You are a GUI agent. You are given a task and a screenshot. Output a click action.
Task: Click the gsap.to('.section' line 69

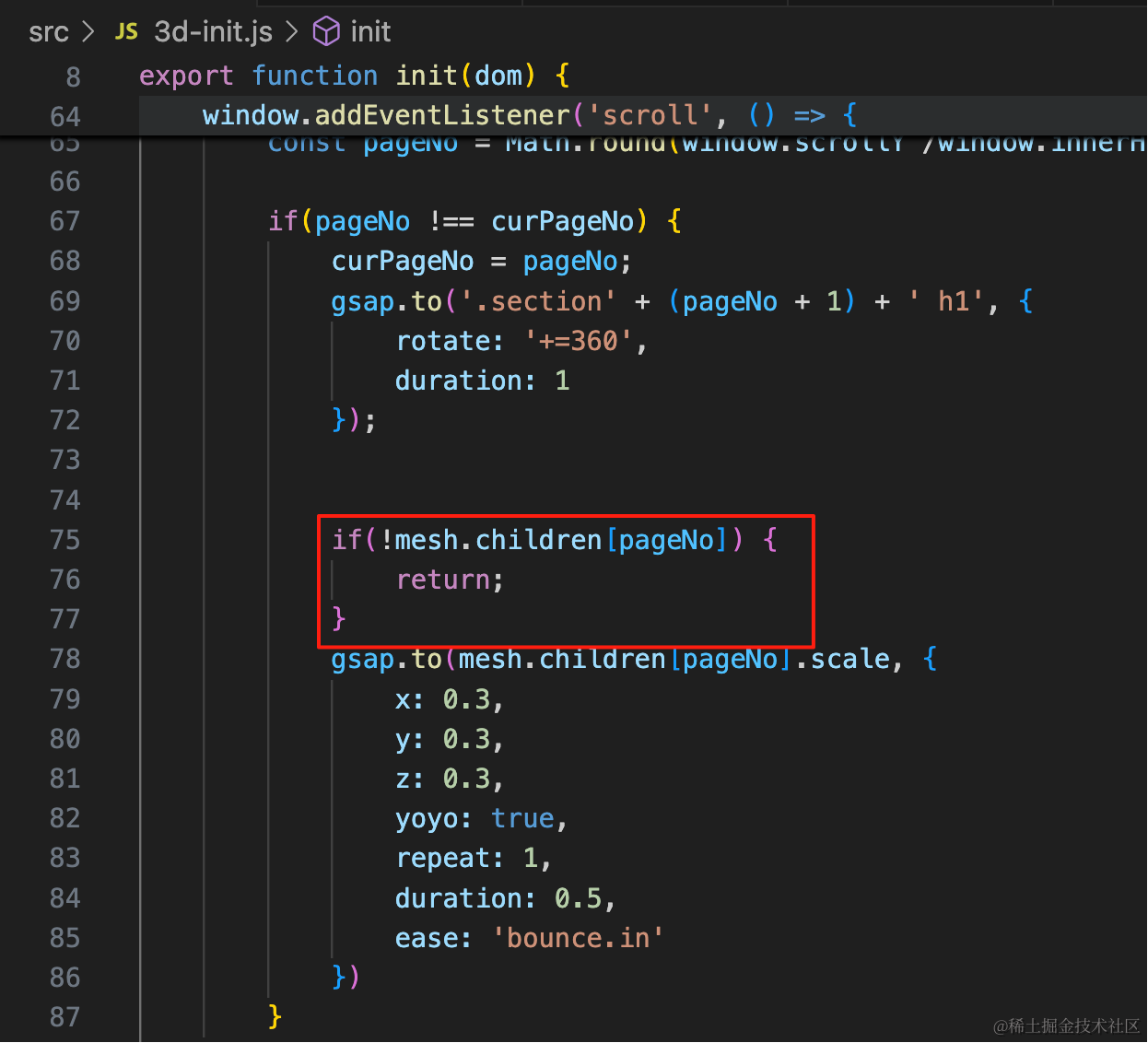tap(682, 301)
